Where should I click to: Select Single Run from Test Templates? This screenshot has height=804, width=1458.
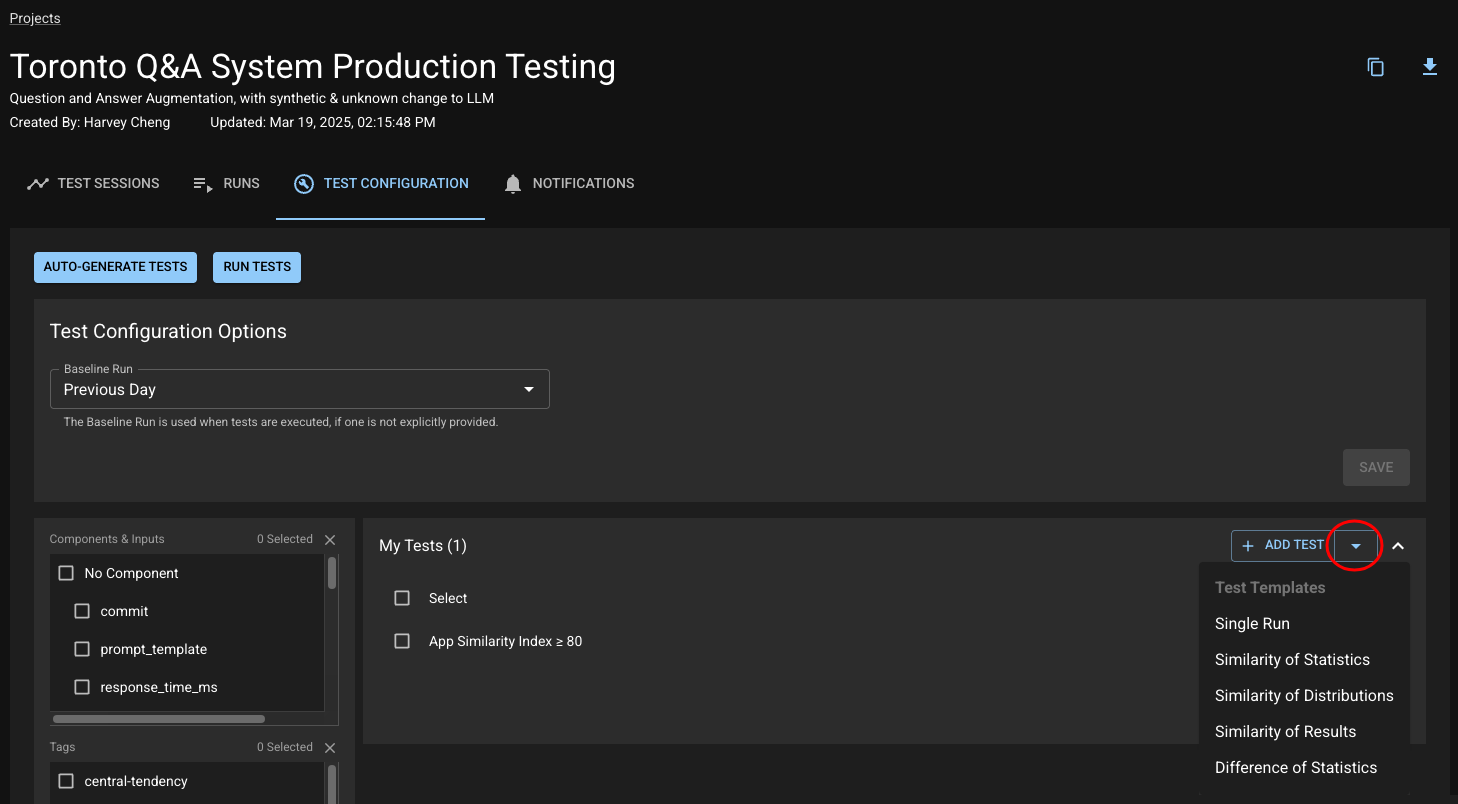point(1252,624)
